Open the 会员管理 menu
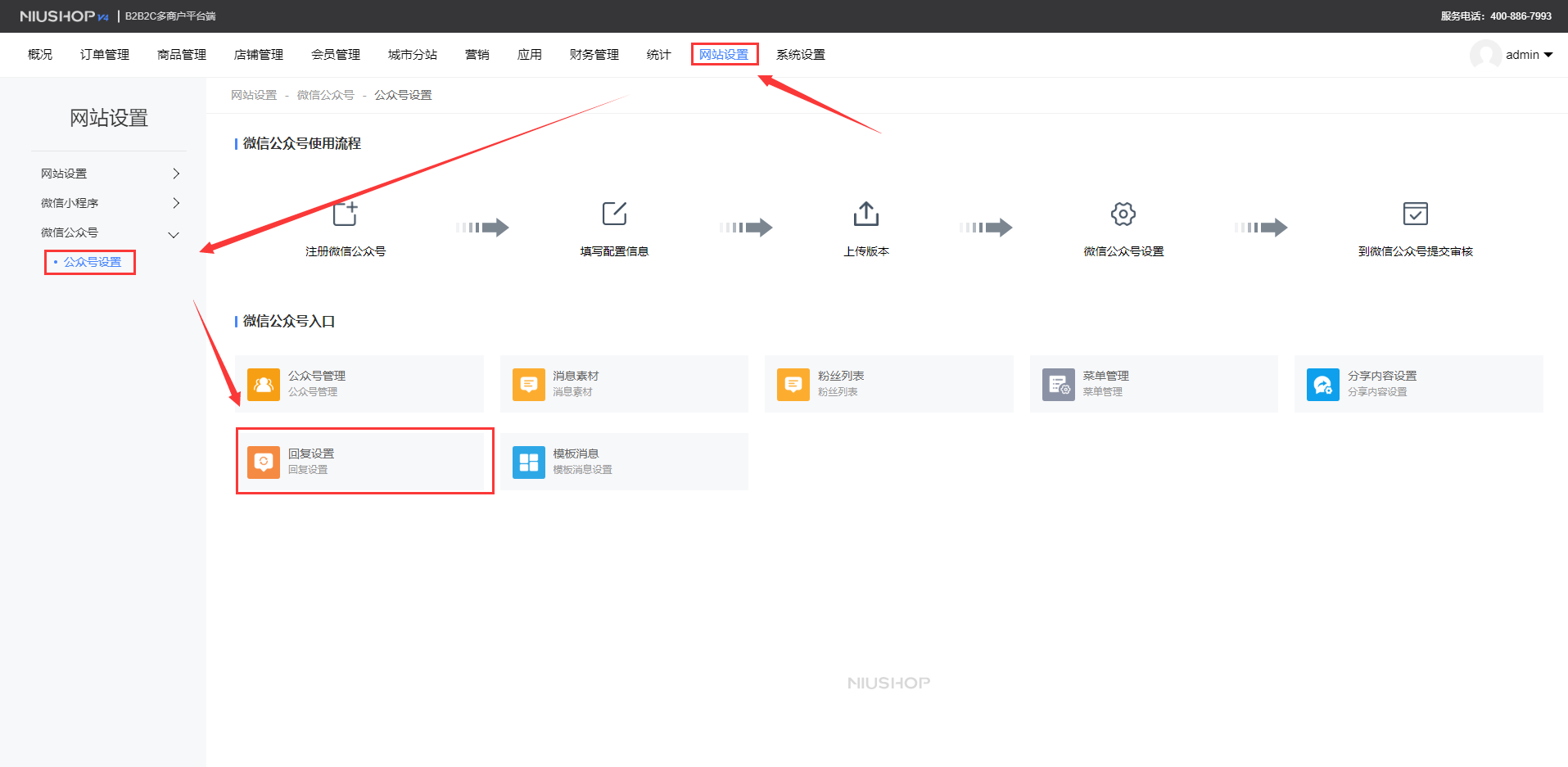Image resolution: width=1568 pixels, height=767 pixels. pos(336,55)
